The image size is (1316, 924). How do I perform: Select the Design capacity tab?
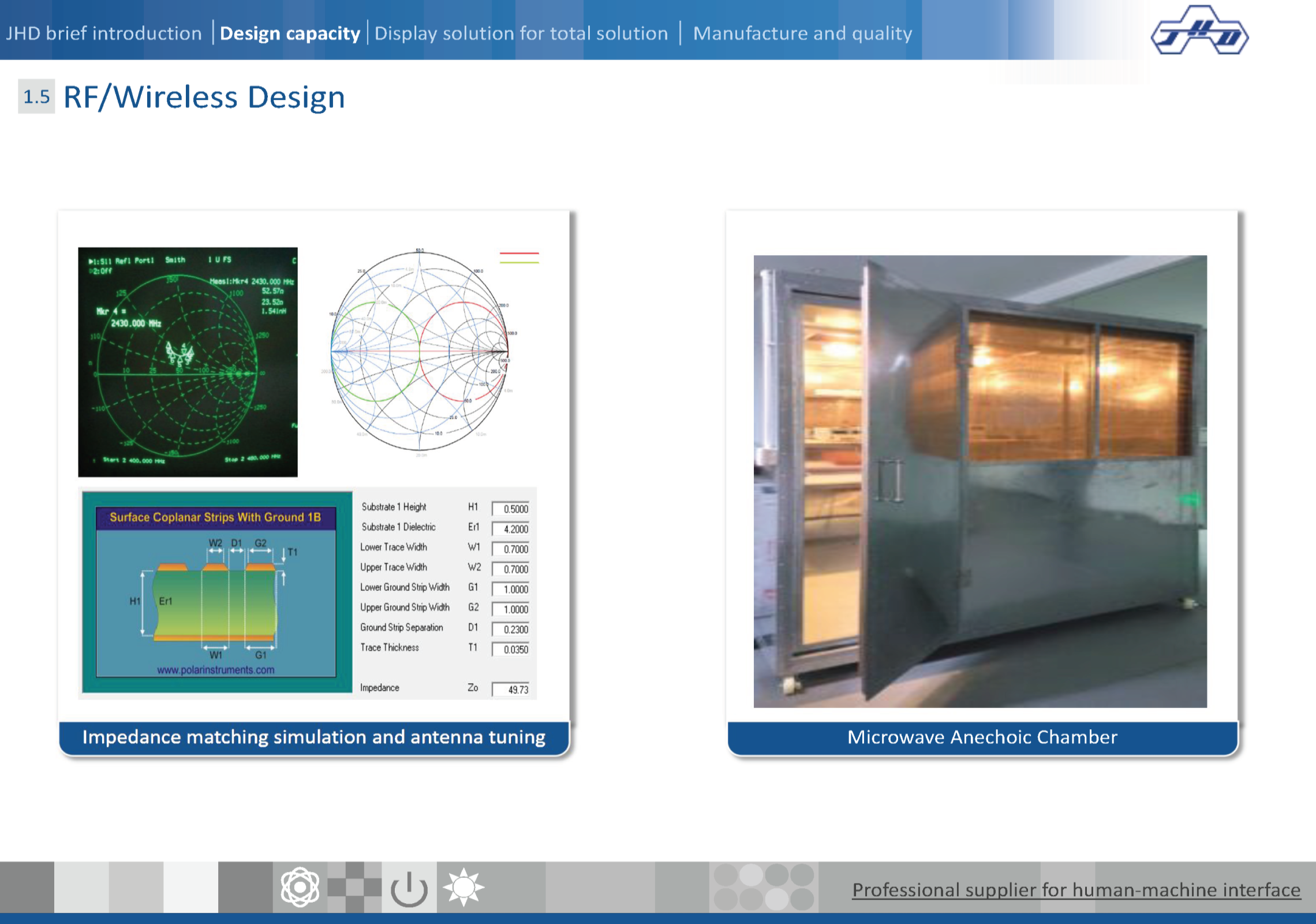290,33
